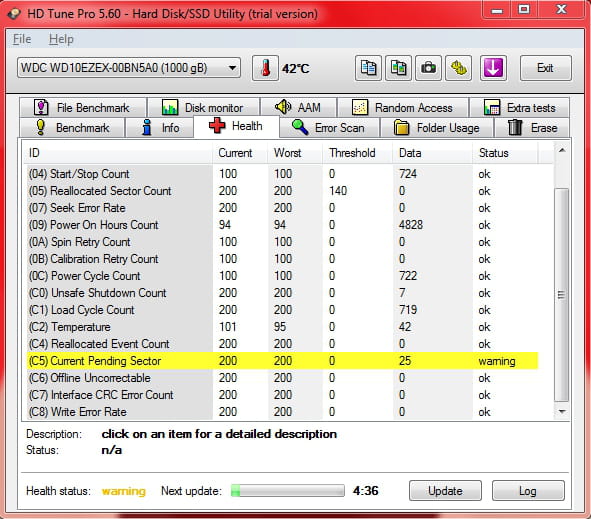
Task: Select the Health tab
Action: [236, 126]
